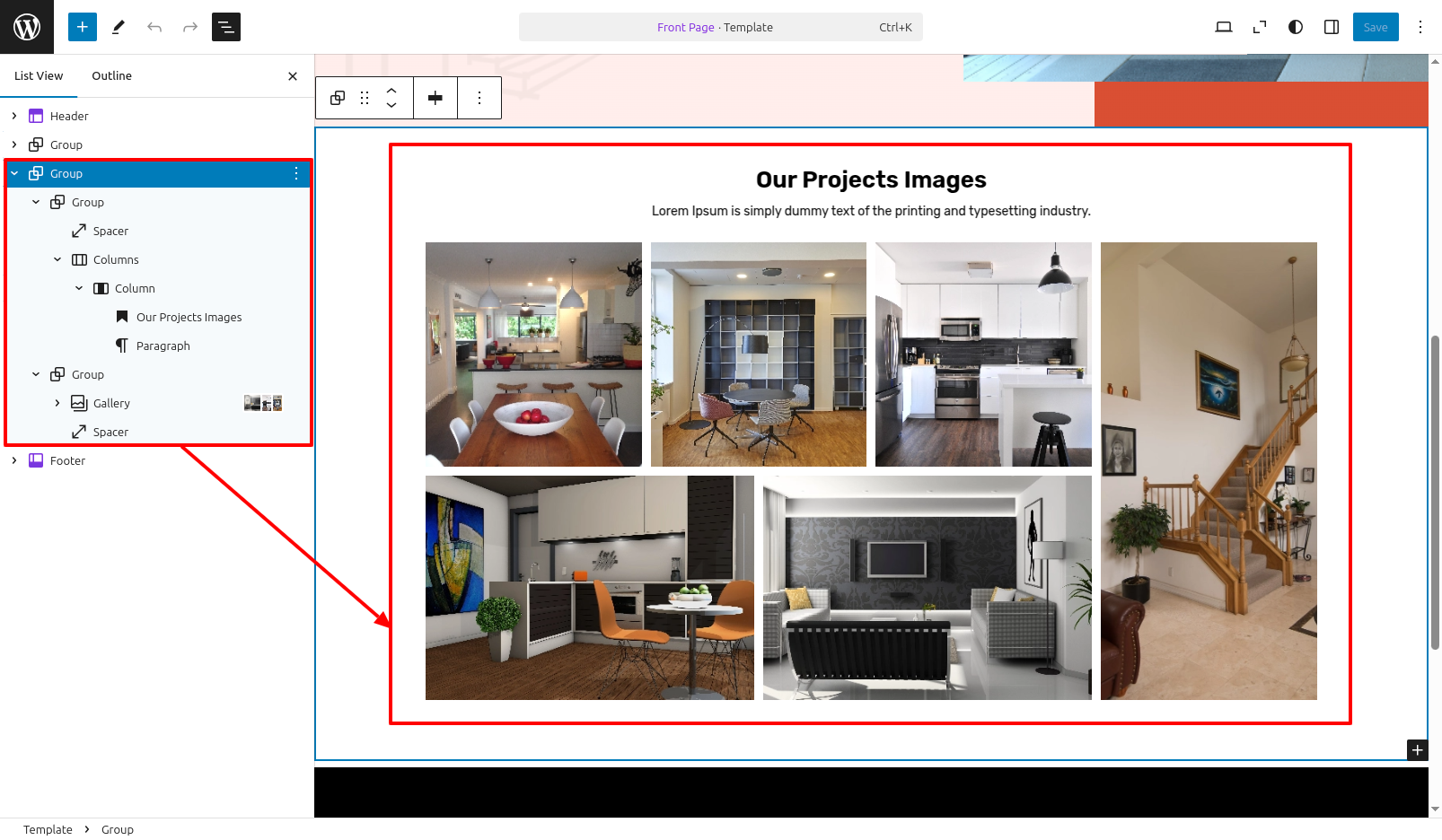Select the kitchen dining table gallery image
Image resolution: width=1442 pixels, height=840 pixels.
point(533,354)
